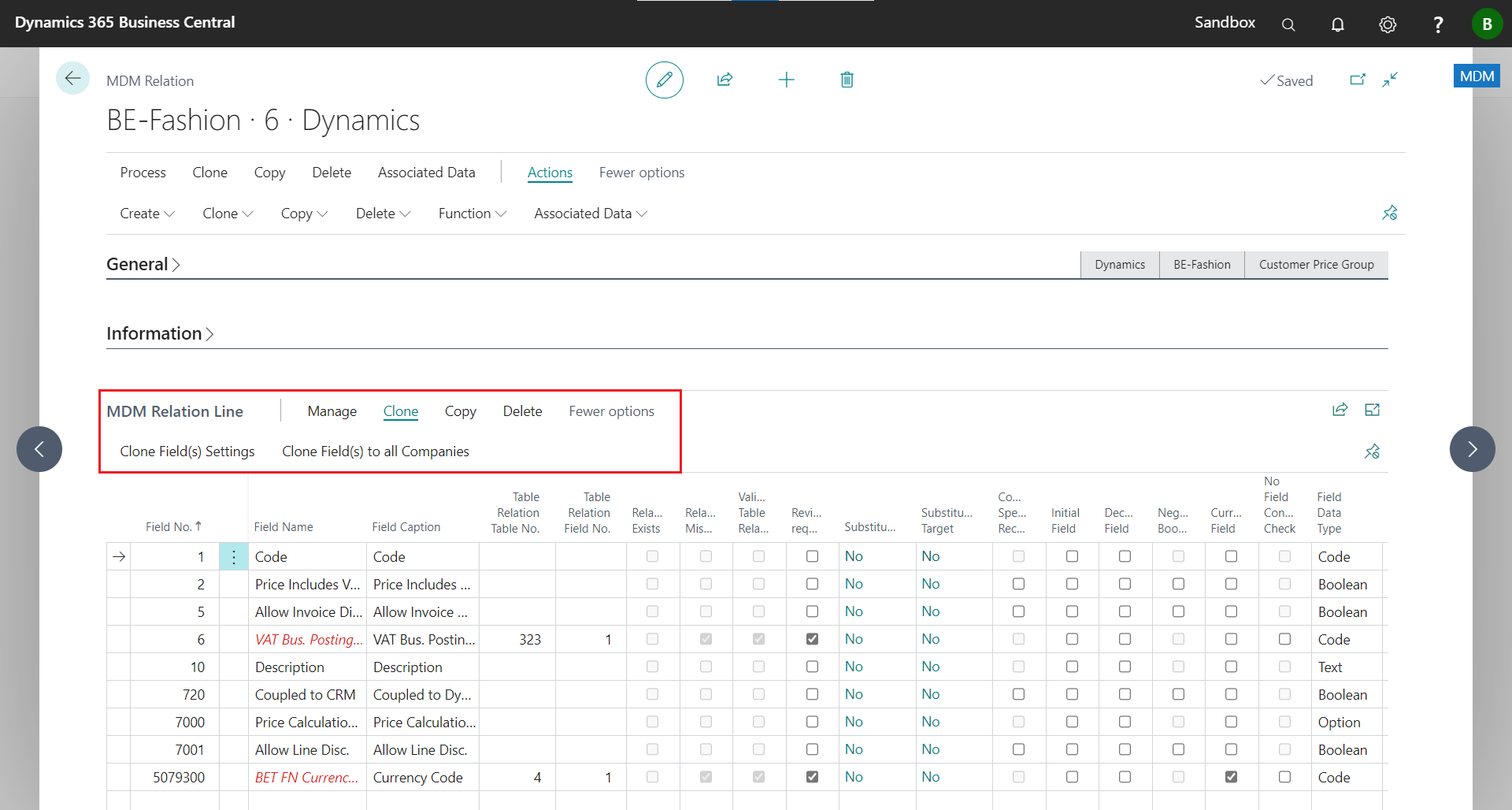Click the edit pencil icon
Image resolution: width=1512 pixels, height=810 pixels.
coord(664,80)
